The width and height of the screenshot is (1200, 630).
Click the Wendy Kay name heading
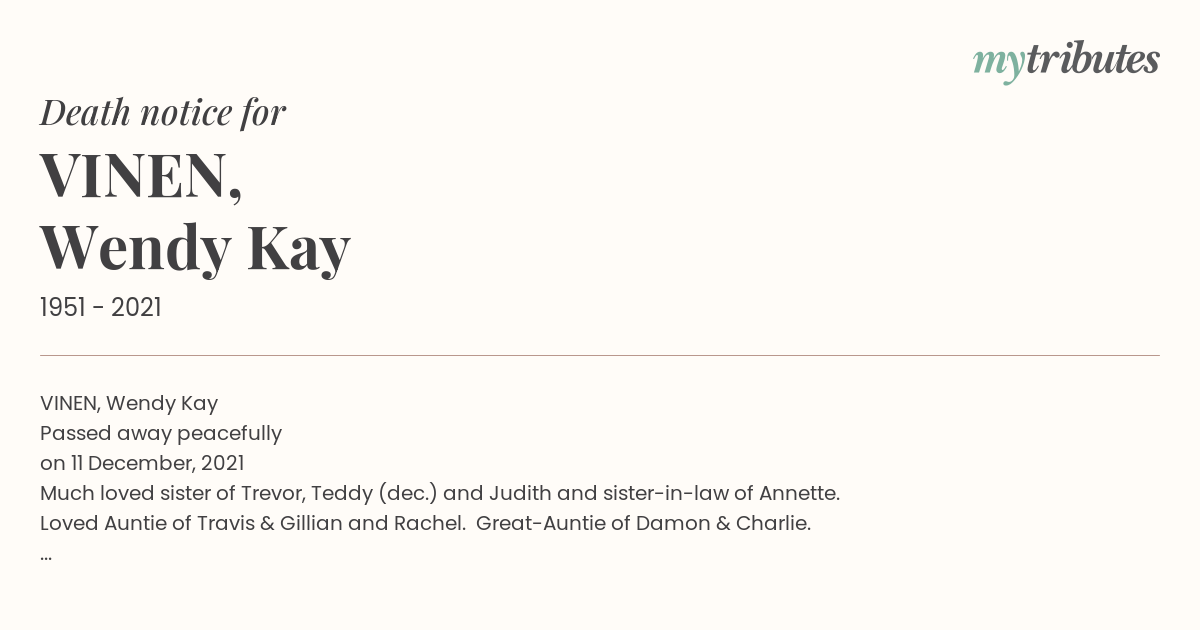click(196, 247)
